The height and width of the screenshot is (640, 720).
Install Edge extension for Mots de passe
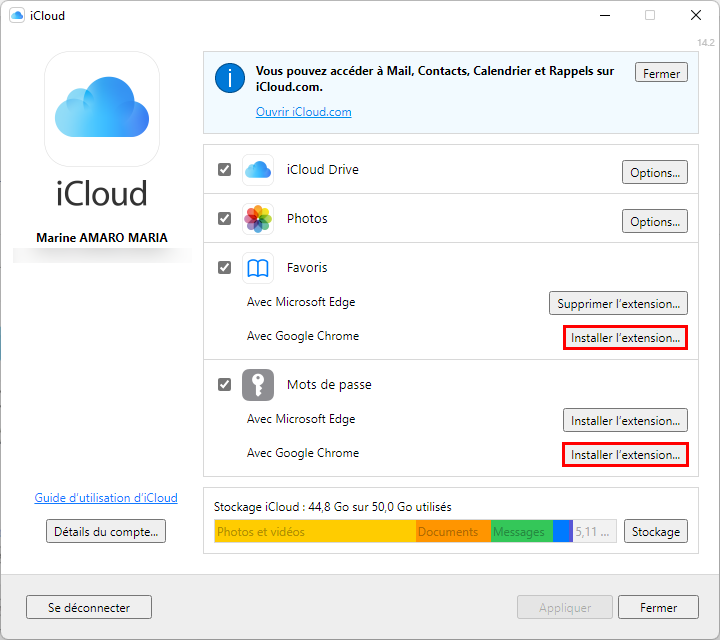coord(625,420)
